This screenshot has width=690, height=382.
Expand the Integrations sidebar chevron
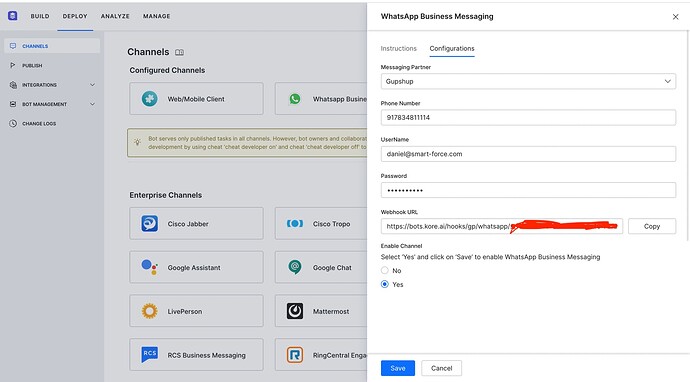92,84
